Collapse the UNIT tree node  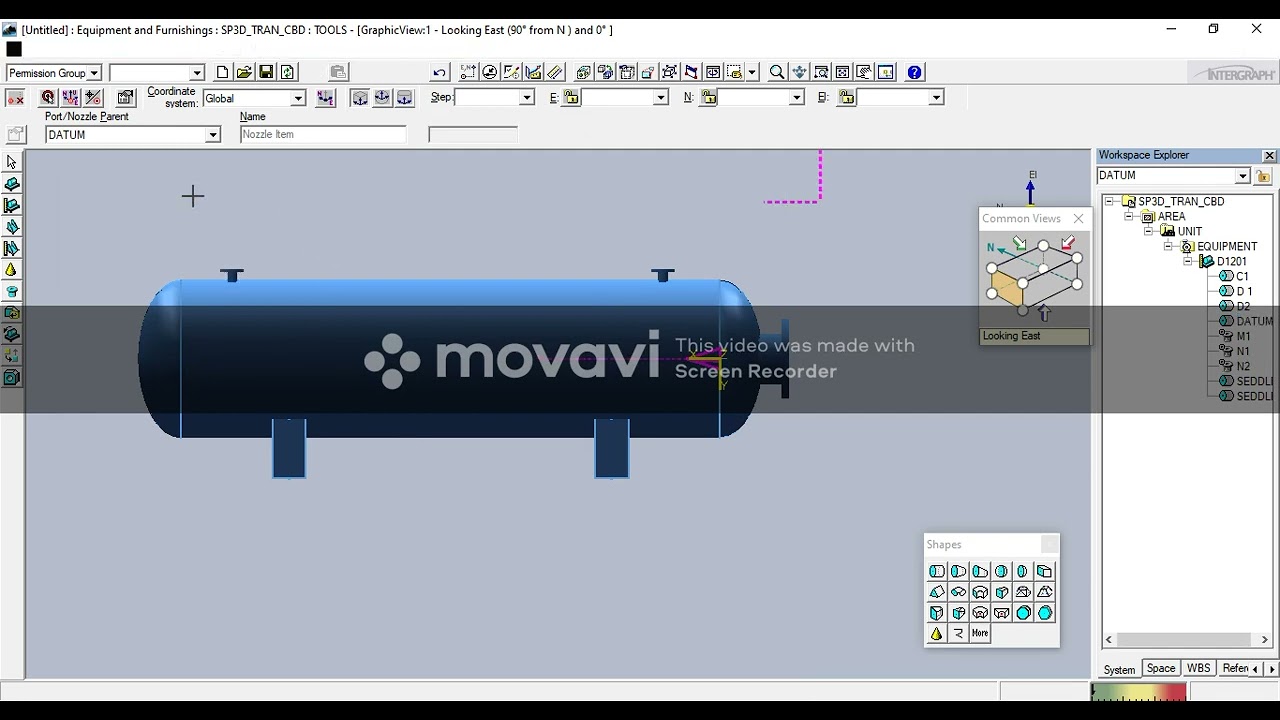pyautogui.click(x=1149, y=231)
